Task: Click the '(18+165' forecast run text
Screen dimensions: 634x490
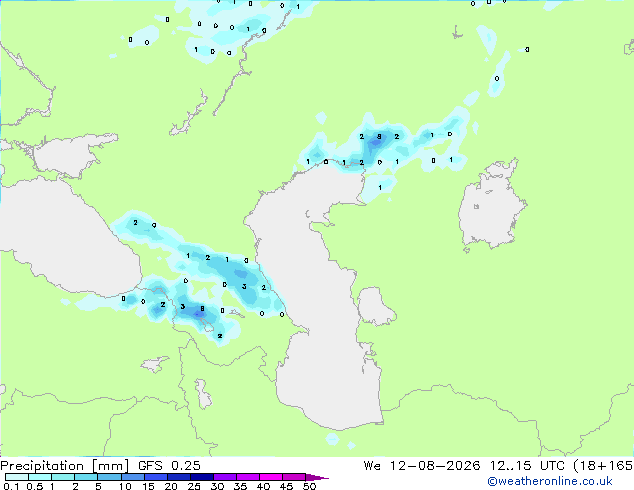Action: (x=604, y=466)
